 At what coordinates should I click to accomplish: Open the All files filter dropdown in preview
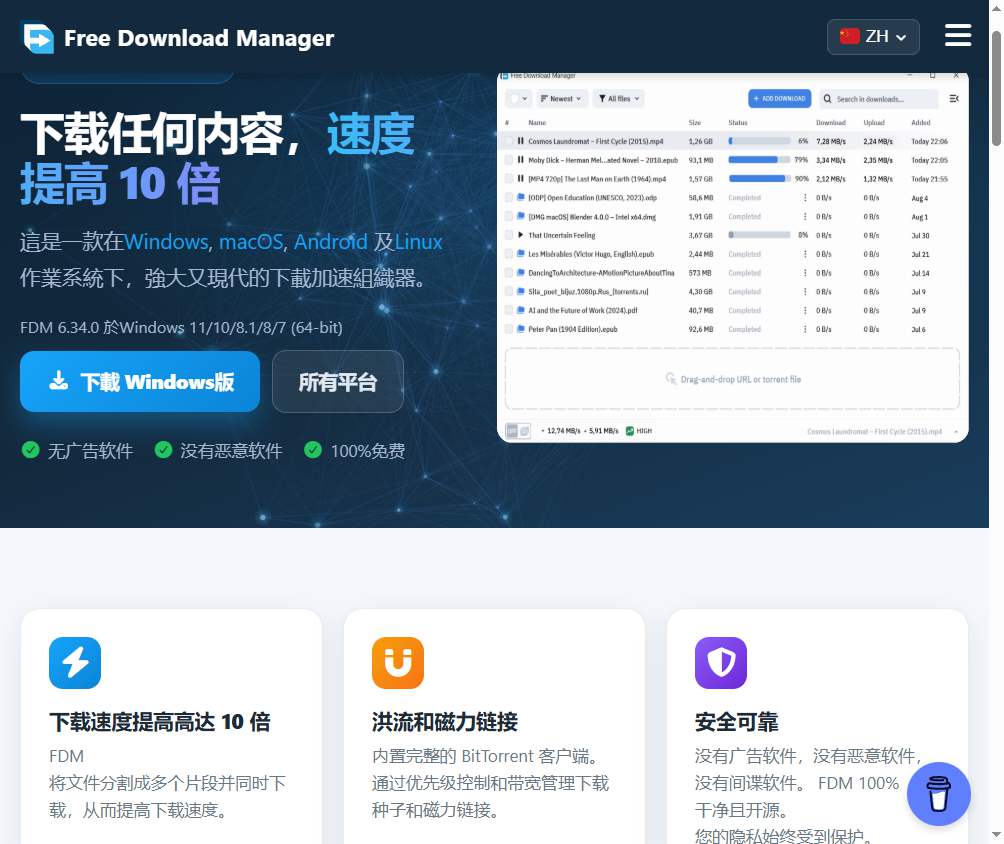pos(619,99)
